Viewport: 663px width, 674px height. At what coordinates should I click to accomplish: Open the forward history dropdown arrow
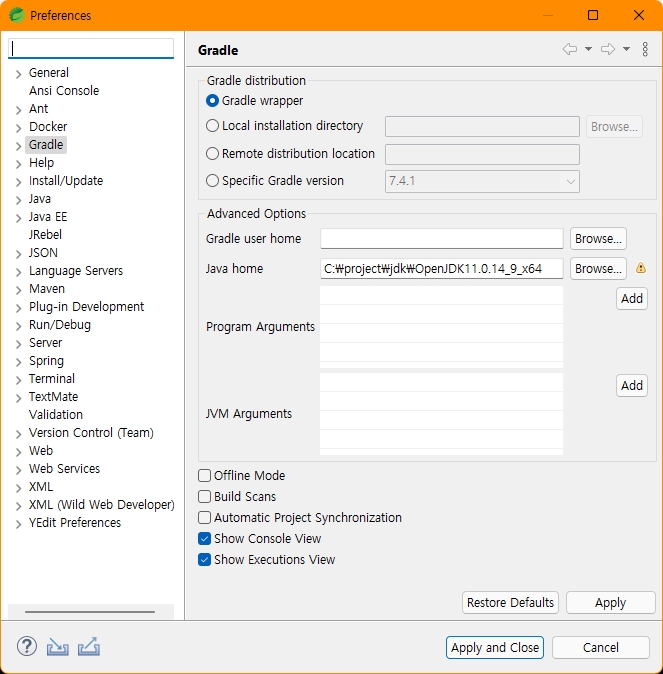pos(626,49)
